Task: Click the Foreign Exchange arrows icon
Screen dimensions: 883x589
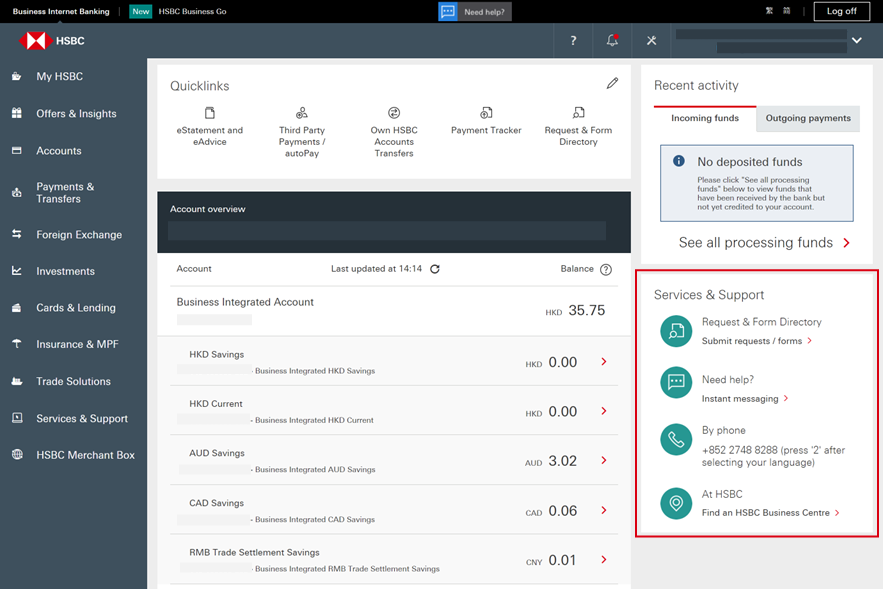Action: click(x=17, y=234)
